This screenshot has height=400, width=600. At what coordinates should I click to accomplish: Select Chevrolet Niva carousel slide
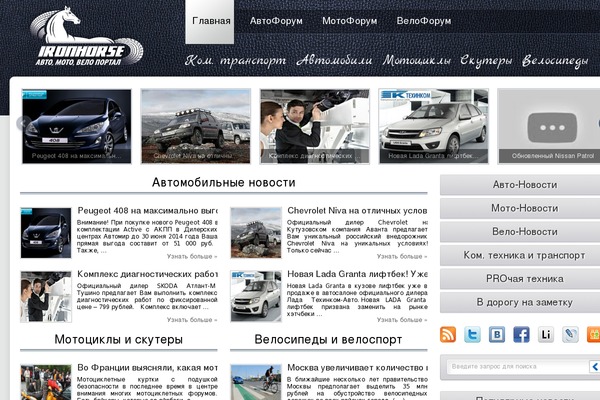[x=196, y=126]
